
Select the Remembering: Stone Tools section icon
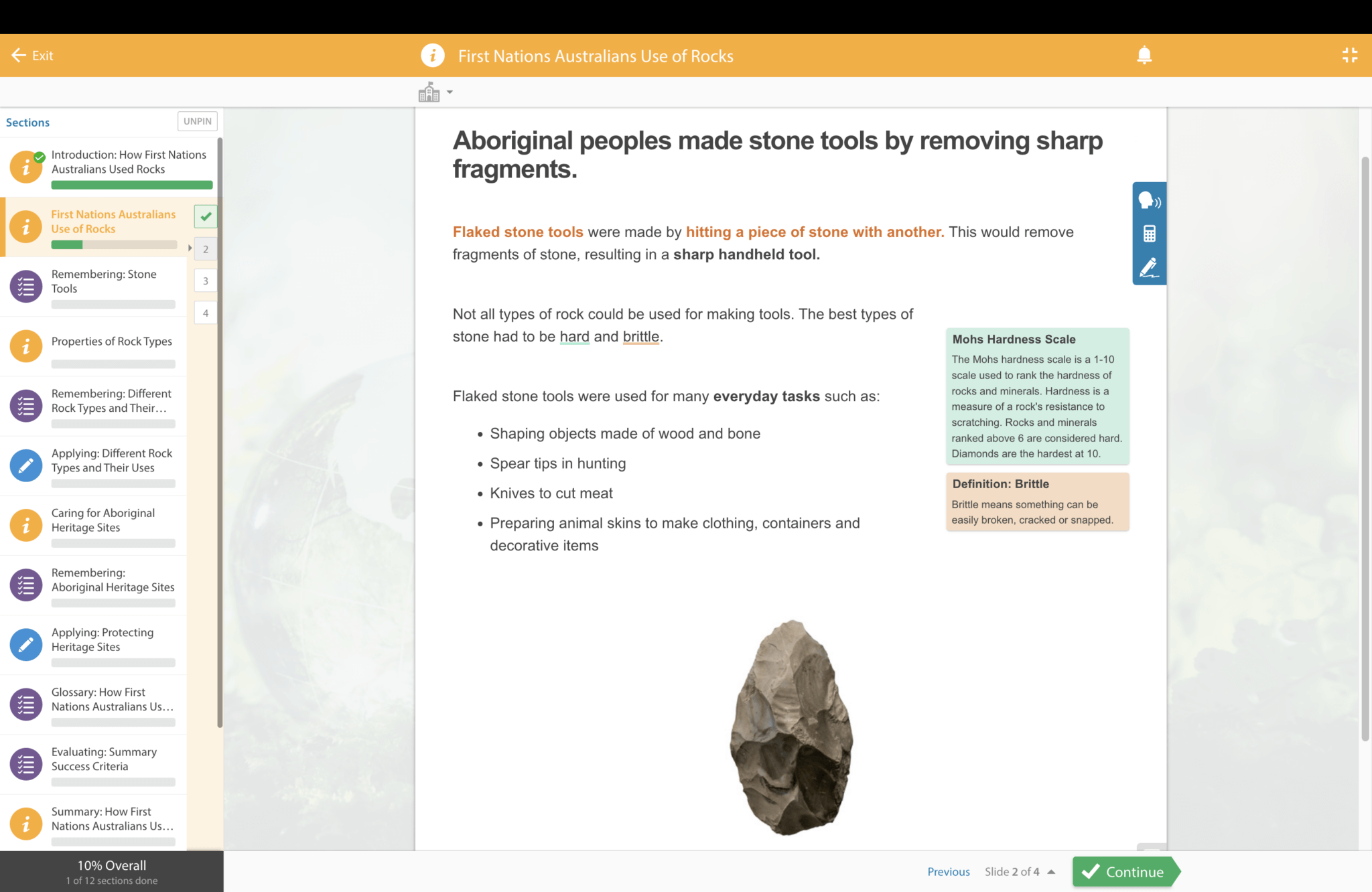click(25, 286)
